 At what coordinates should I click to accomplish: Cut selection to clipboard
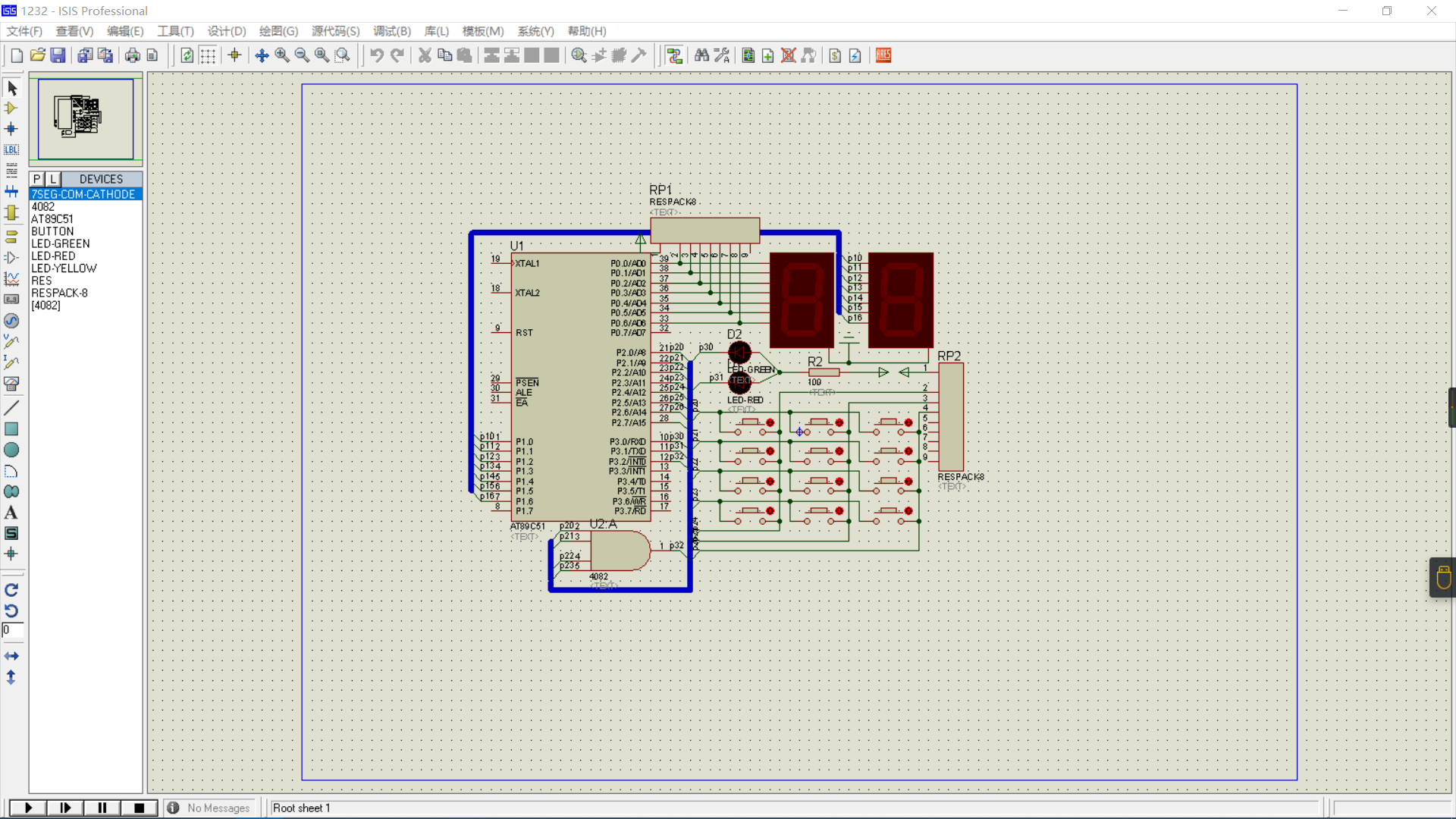pyautogui.click(x=425, y=55)
